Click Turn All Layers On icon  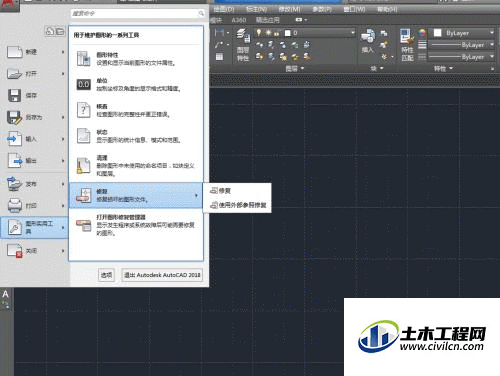point(259,56)
